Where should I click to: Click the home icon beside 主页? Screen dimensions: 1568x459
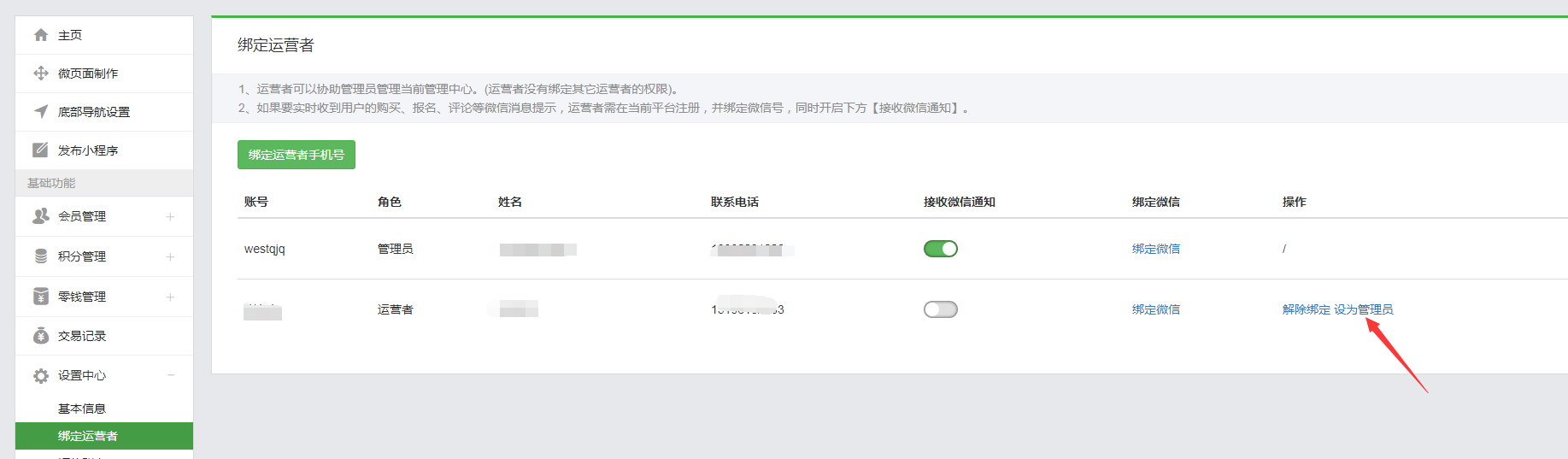(x=40, y=35)
